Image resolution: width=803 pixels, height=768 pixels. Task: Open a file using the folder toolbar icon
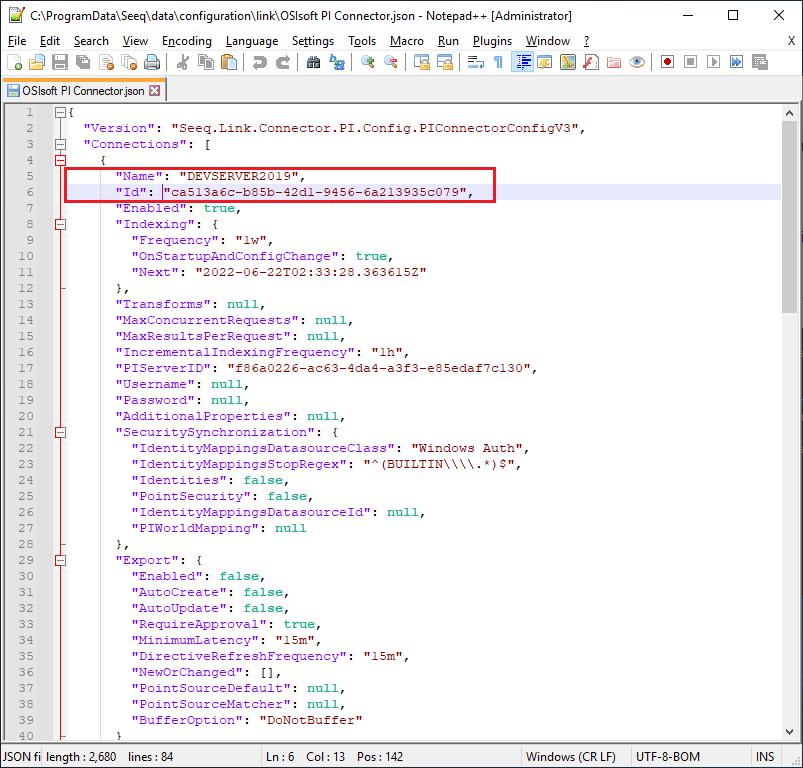point(37,62)
